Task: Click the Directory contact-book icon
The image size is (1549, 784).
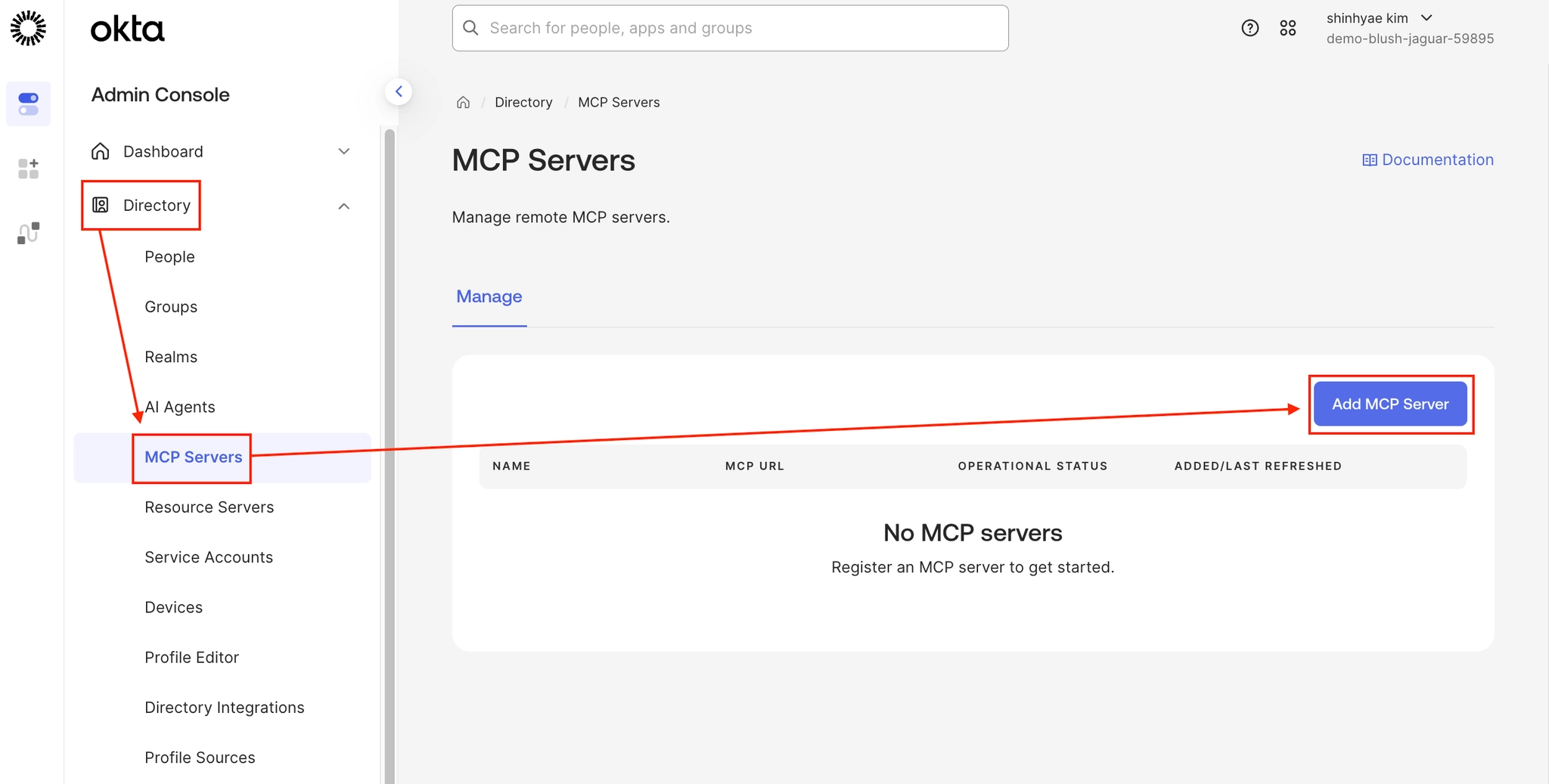Action: (x=101, y=205)
